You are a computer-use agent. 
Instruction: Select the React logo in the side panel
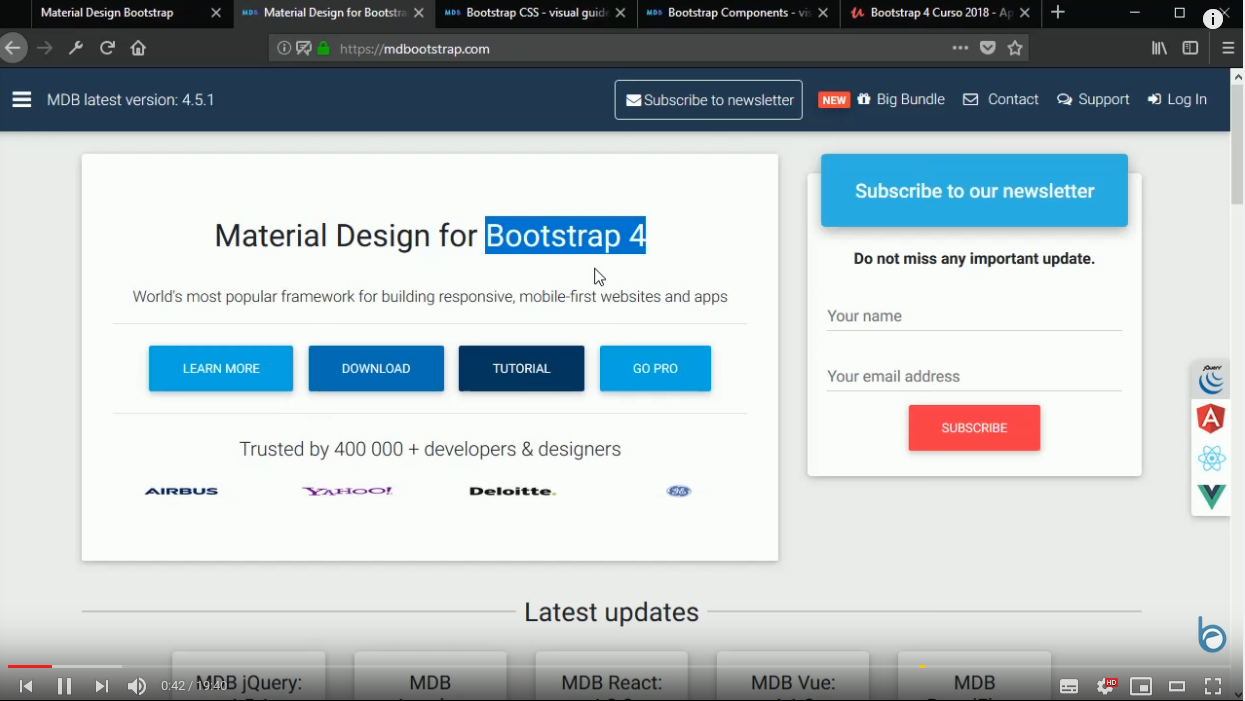click(x=1211, y=459)
